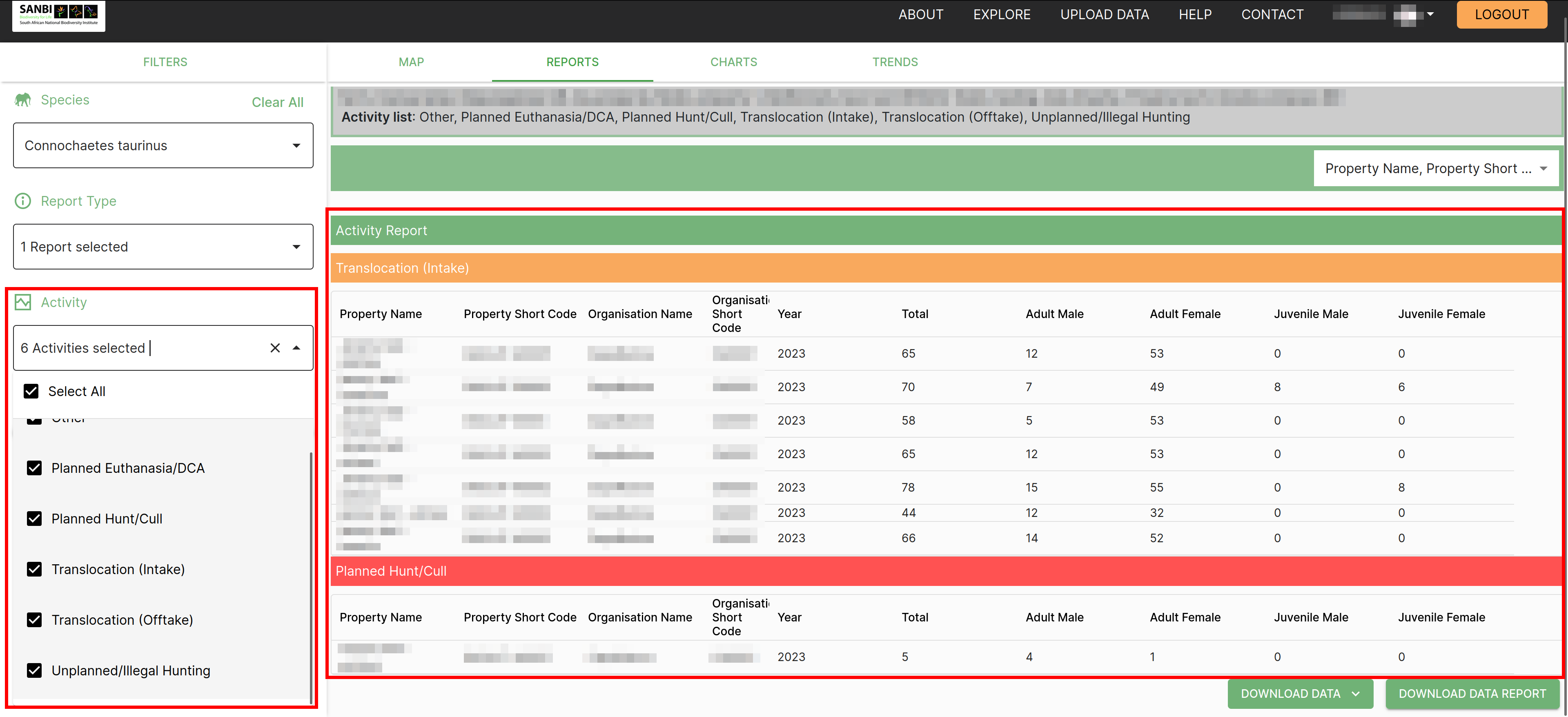
Task: Switch to the Reports tab
Action: (572, 62)
